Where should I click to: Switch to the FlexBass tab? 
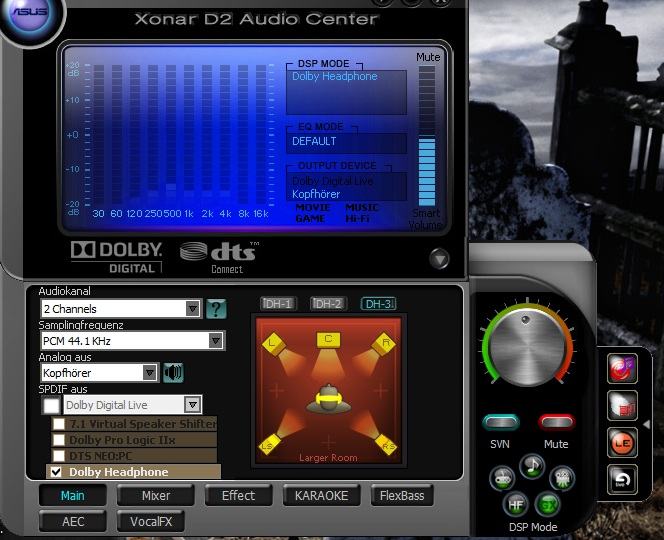point(402,496)
